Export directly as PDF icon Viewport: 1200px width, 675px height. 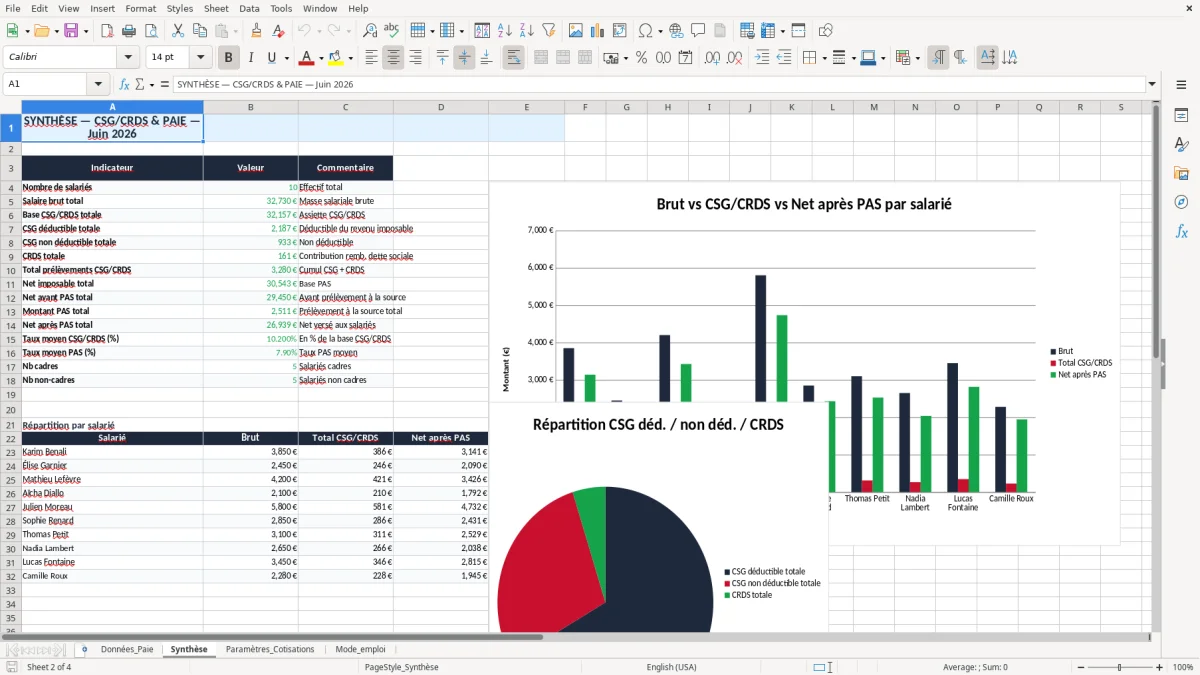click(107, 31)
